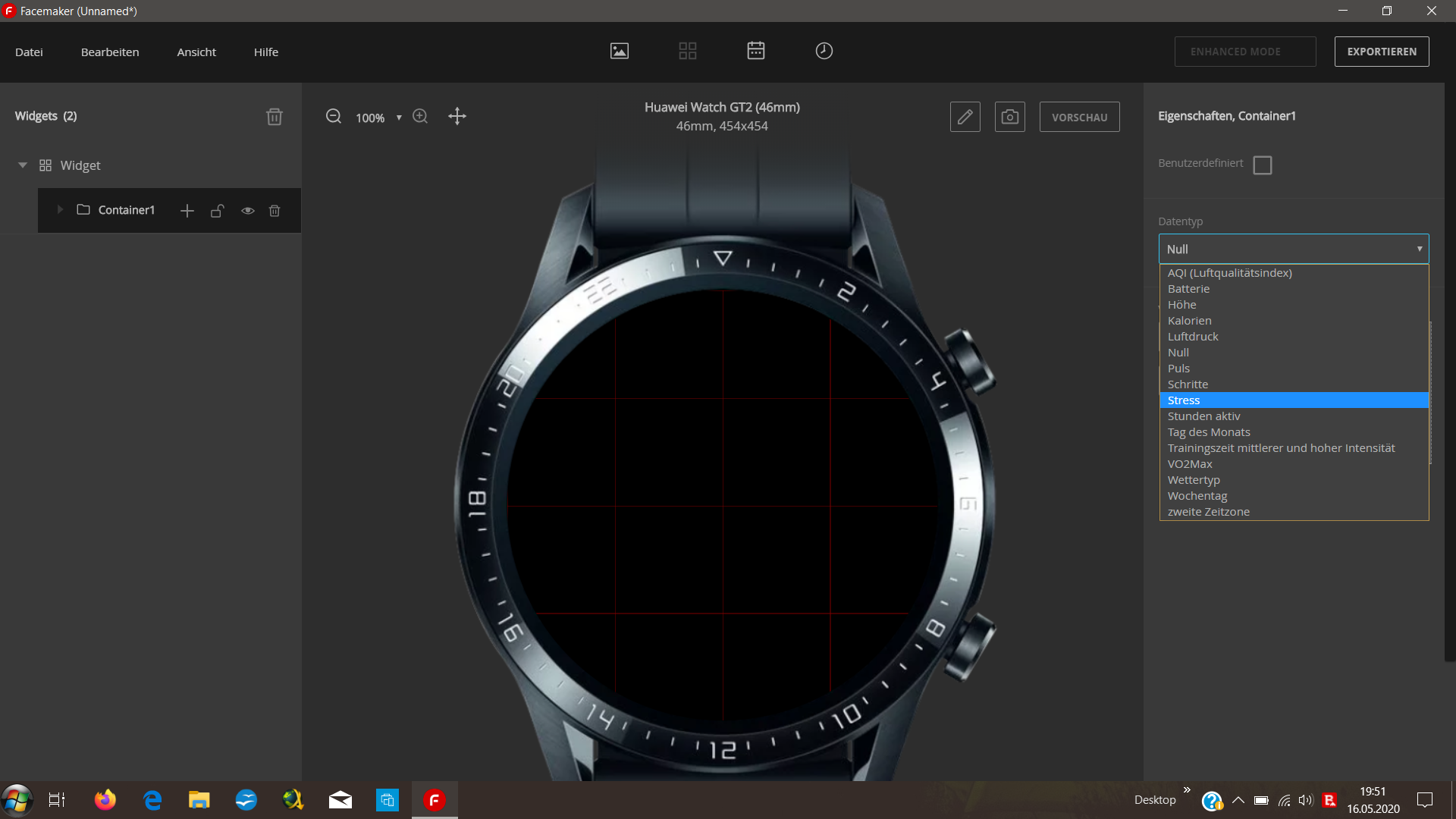
Task: Open Windows Start menu
Action: (17, 800)
